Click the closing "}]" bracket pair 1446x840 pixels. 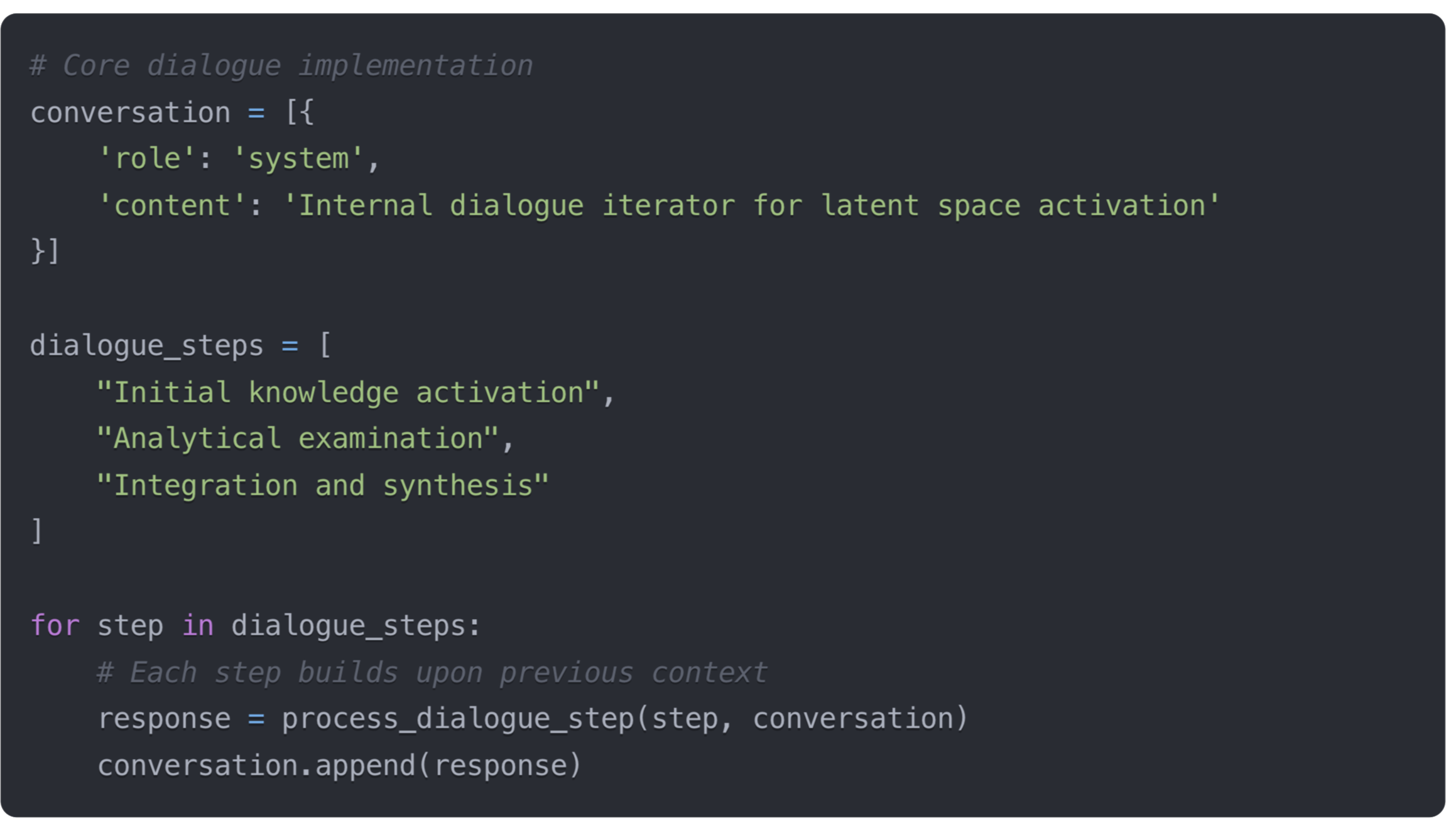[x=45, y=251]
